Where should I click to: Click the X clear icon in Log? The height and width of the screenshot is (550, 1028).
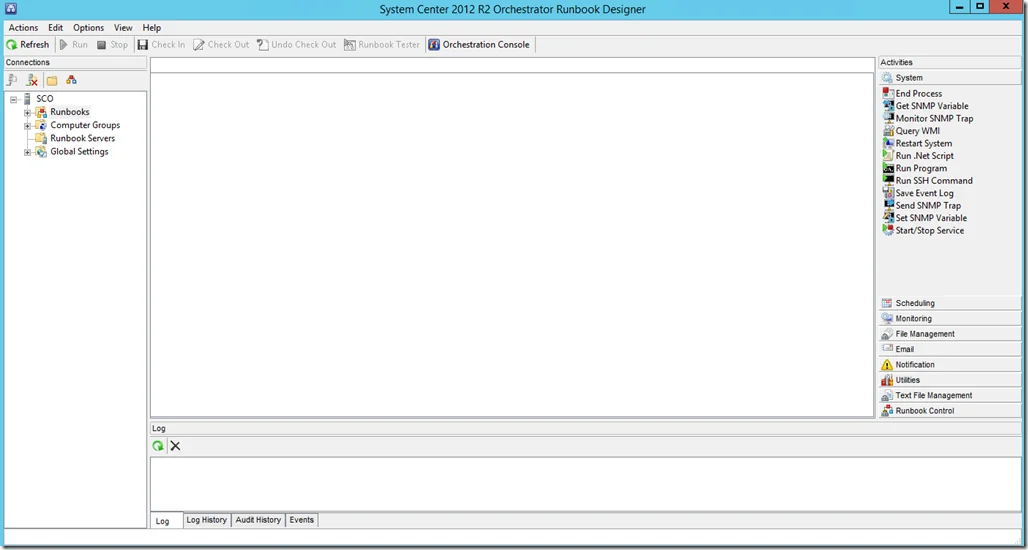175,446
